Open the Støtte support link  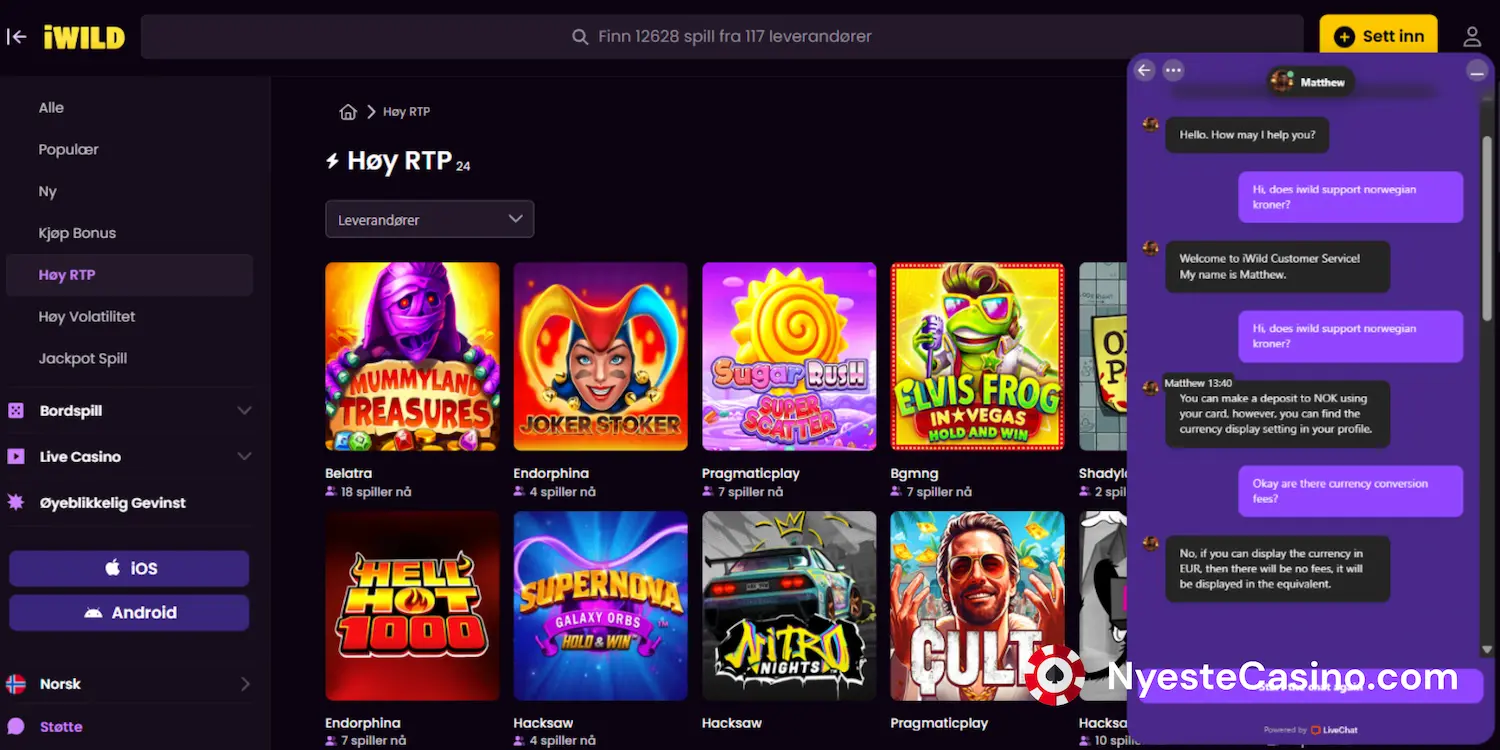[x=61, y=727]
